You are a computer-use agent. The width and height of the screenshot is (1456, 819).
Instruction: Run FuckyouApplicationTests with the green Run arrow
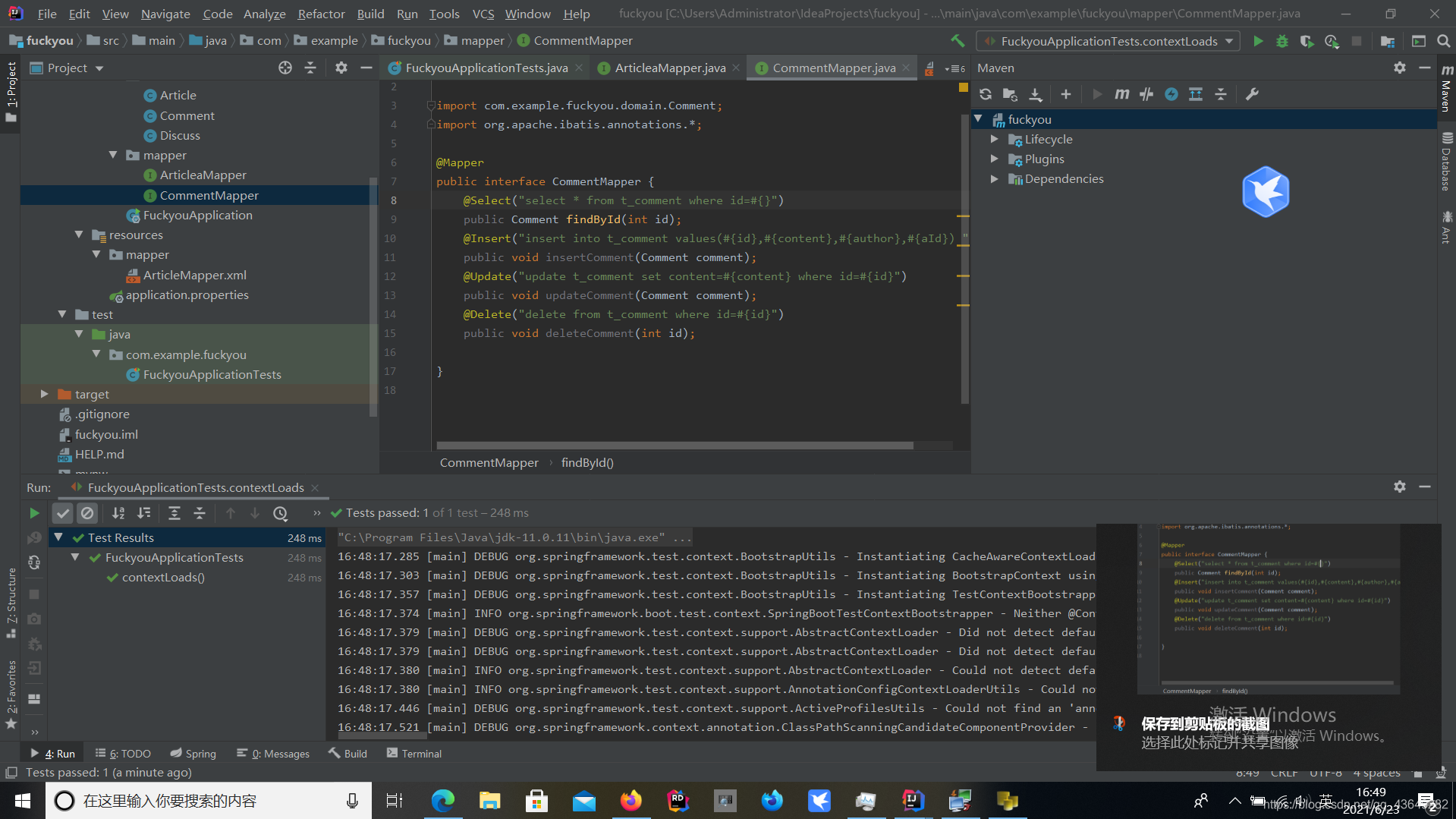(x=1258, y=41)
